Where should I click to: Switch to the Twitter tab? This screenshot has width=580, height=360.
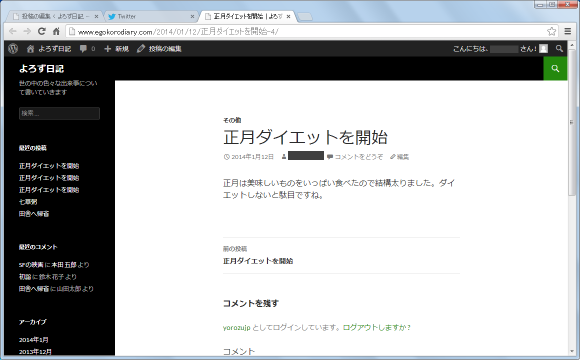150,16
